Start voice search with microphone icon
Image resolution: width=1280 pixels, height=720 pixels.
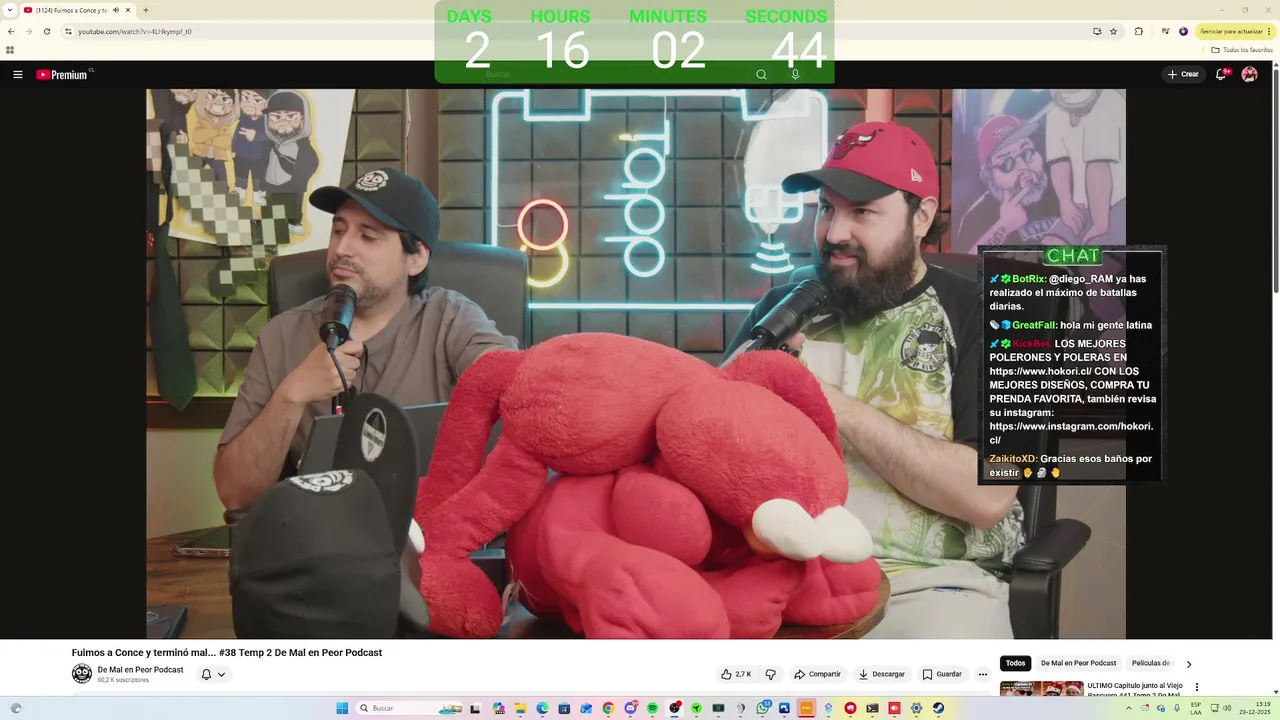795,74
